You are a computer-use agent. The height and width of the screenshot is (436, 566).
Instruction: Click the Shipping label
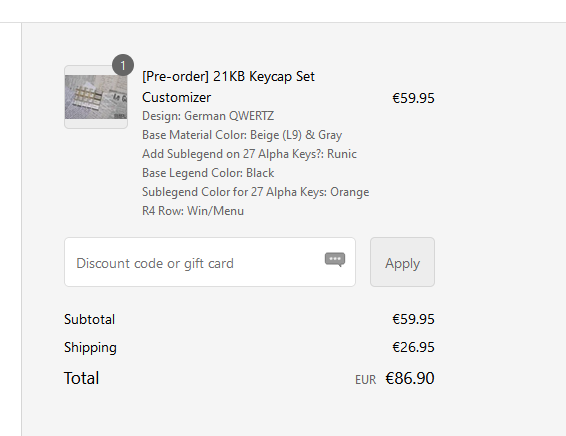click(x=90, y=348)
